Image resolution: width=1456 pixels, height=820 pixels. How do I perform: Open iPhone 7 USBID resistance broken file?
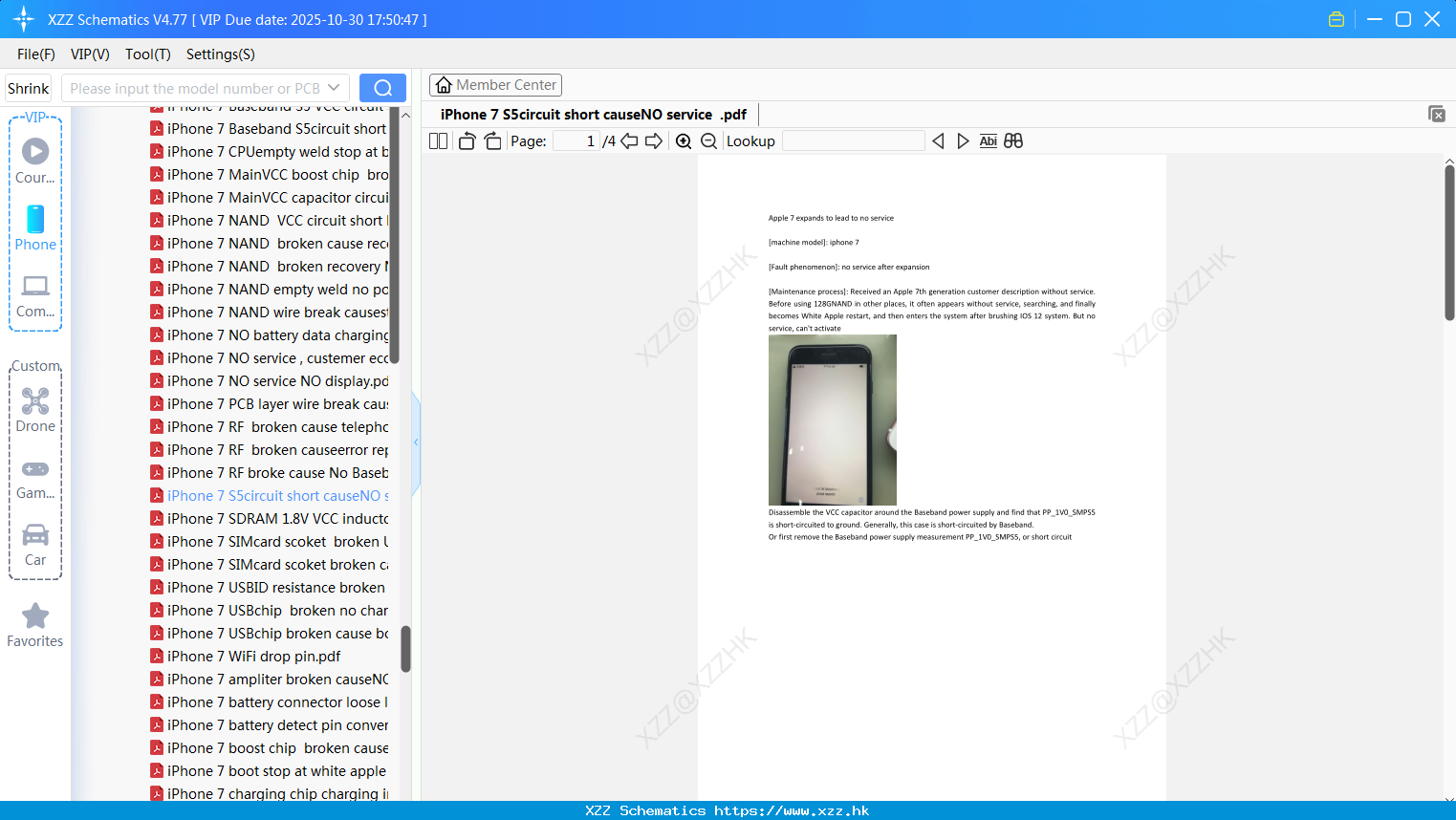pyautogui.click(x=268, y=588)
